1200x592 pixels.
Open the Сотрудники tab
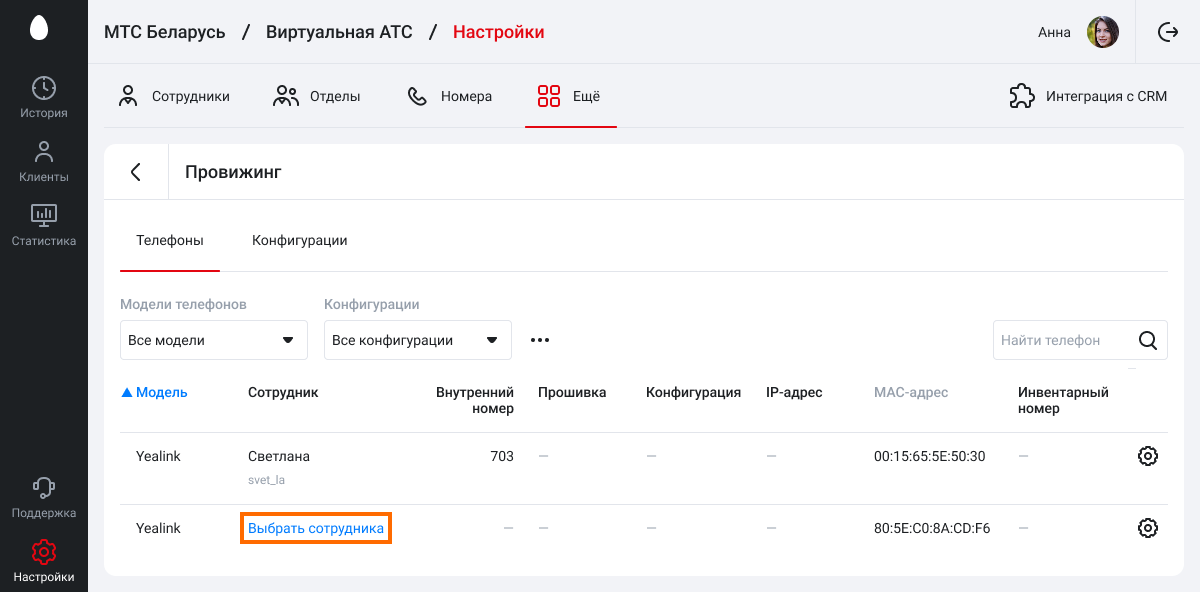point(174,97)
